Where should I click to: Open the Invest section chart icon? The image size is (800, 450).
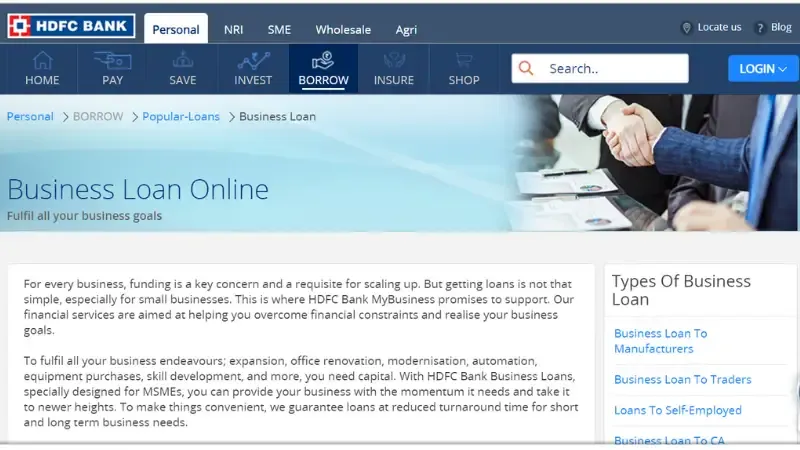click(253, 61)
